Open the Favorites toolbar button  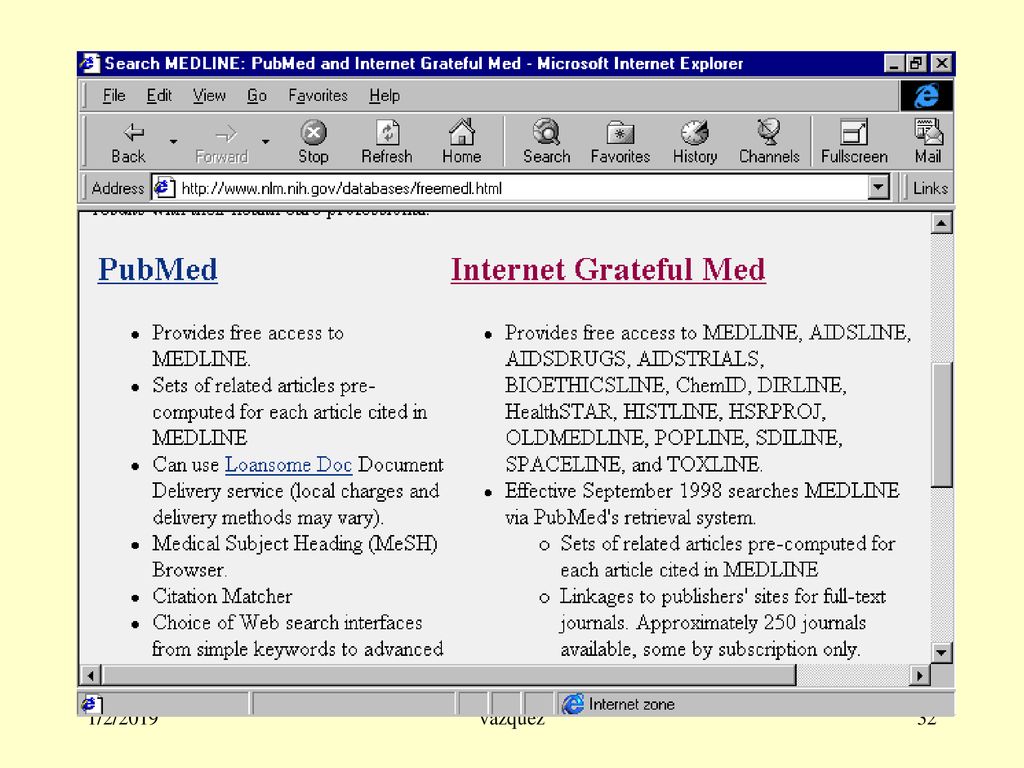[x=620, y=142]
